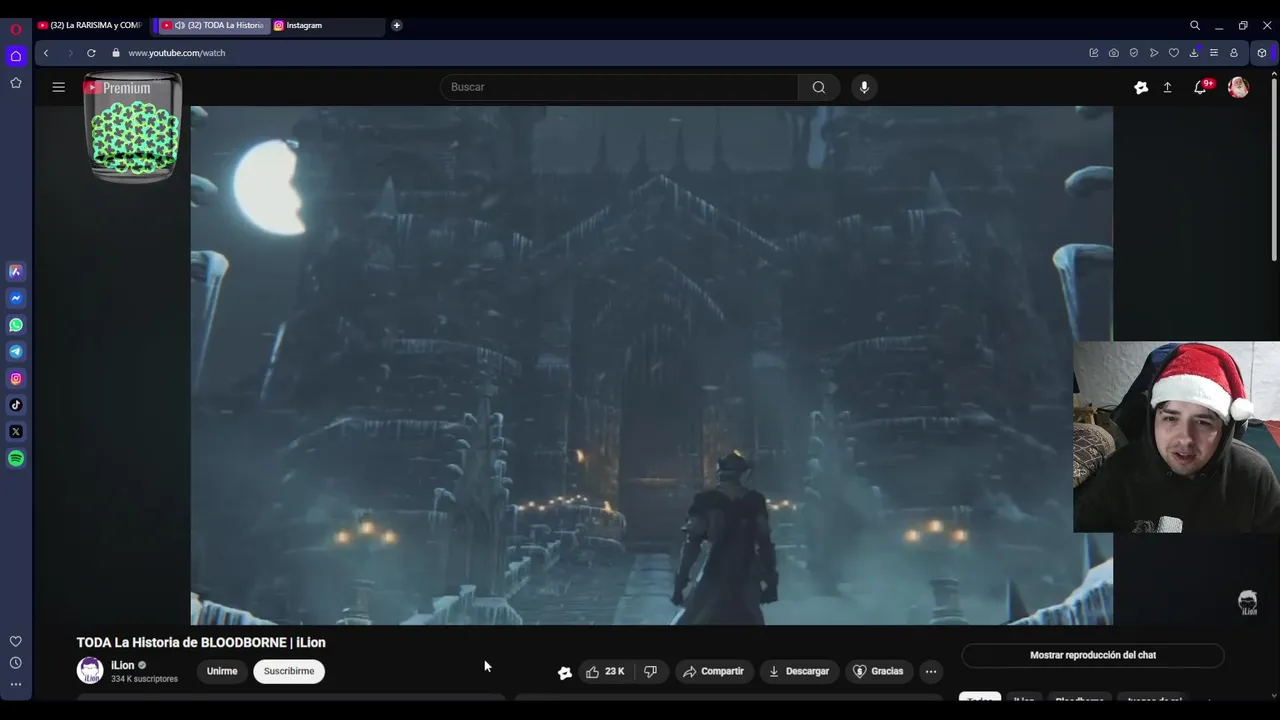
Task: Open Easy Setup sliders icon
Action: [x=1214, y=53]
